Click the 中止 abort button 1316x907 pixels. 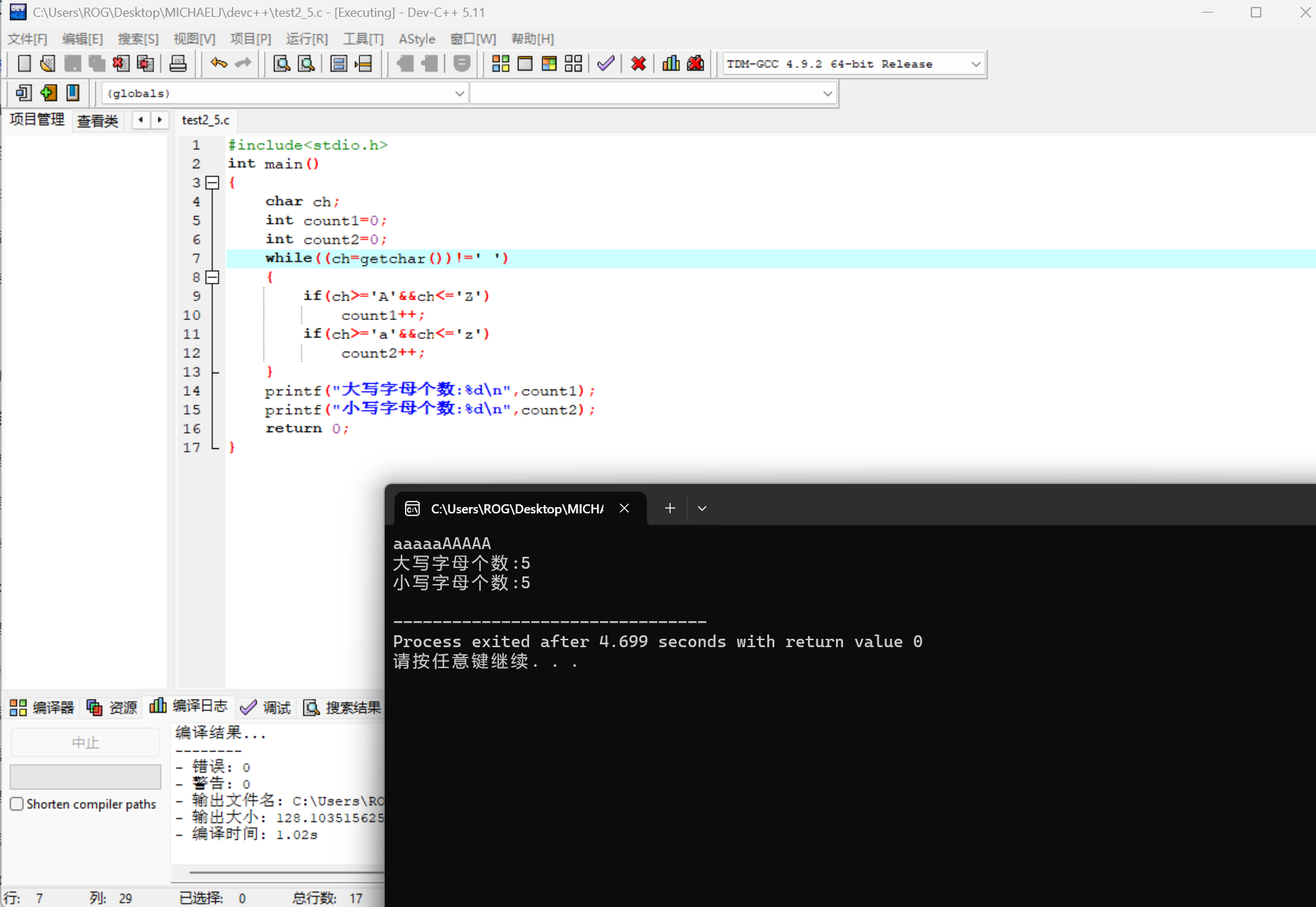click(x=85, y=742)
